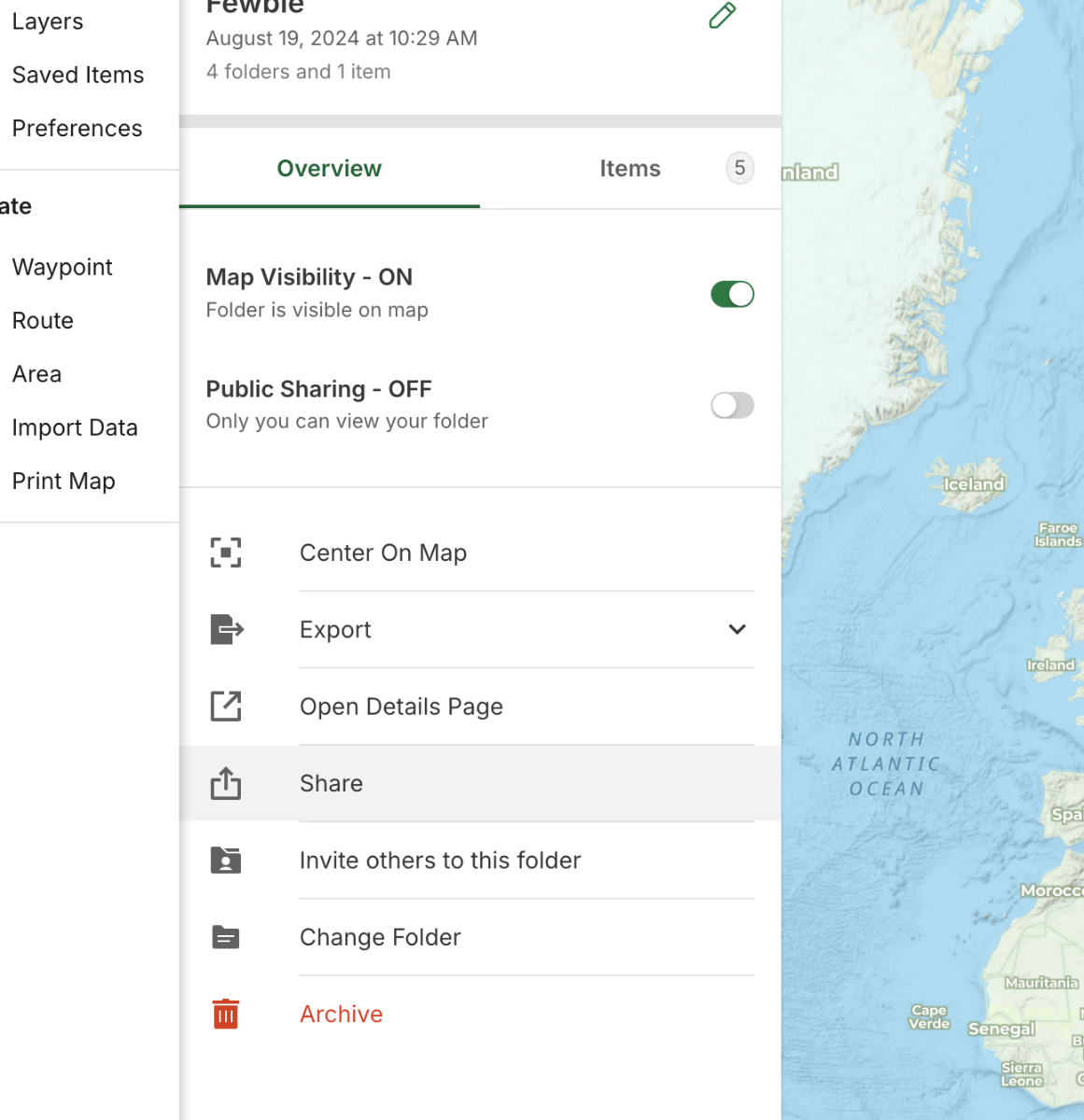Open Saved Items in the sidebar
Screen dimensions: 1084x1120
tap(78, 75)
